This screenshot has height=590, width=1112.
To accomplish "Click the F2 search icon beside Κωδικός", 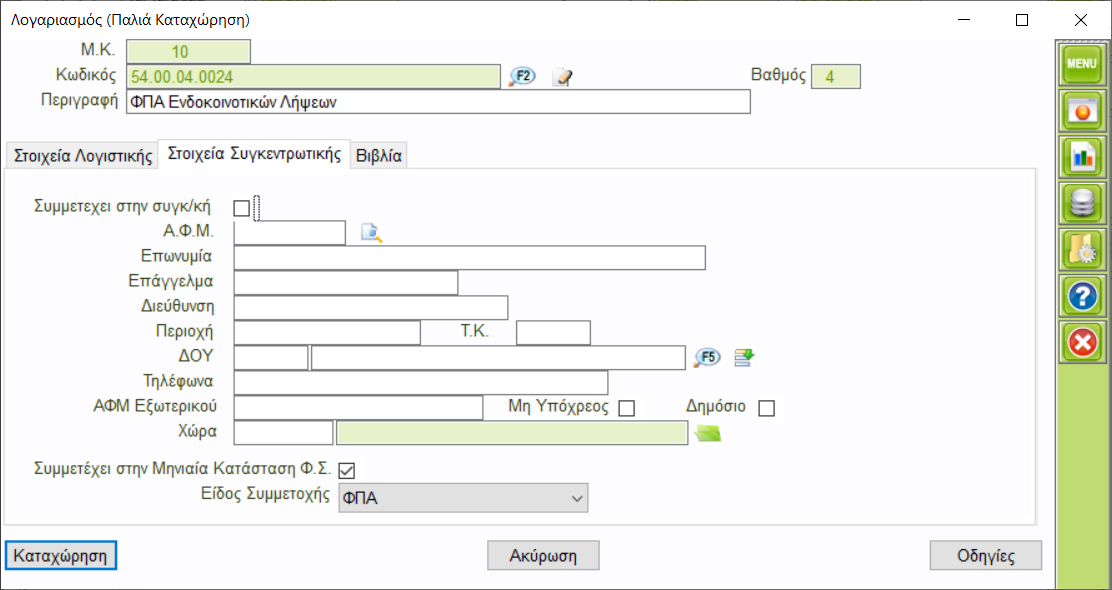I will click(523, 77).
